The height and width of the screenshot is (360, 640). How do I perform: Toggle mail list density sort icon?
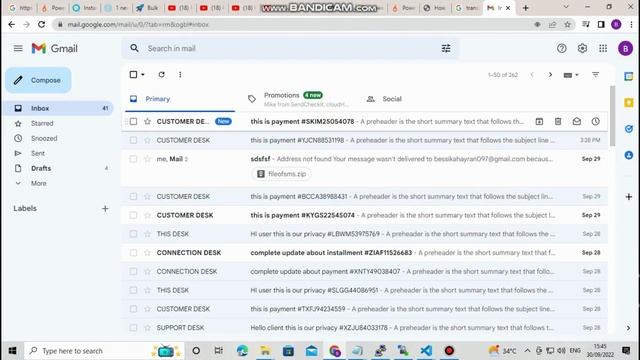click(596, 75)
